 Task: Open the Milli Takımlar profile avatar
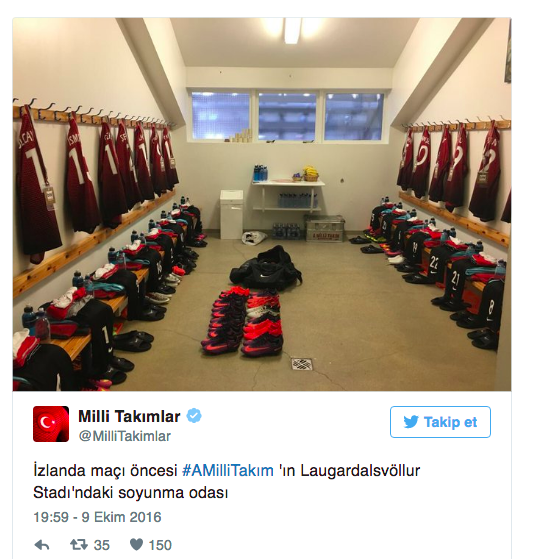point(51,424)
